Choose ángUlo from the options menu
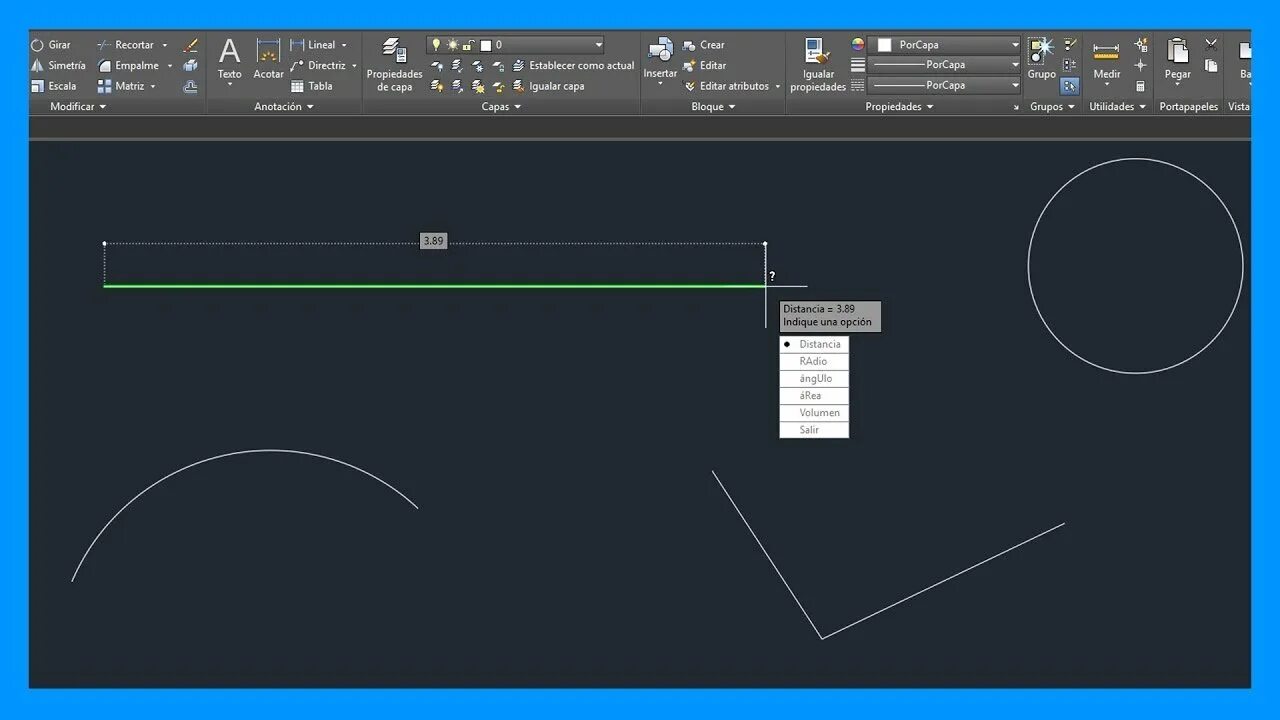This screenshot has width=1280, height=720. pos(814,378)
